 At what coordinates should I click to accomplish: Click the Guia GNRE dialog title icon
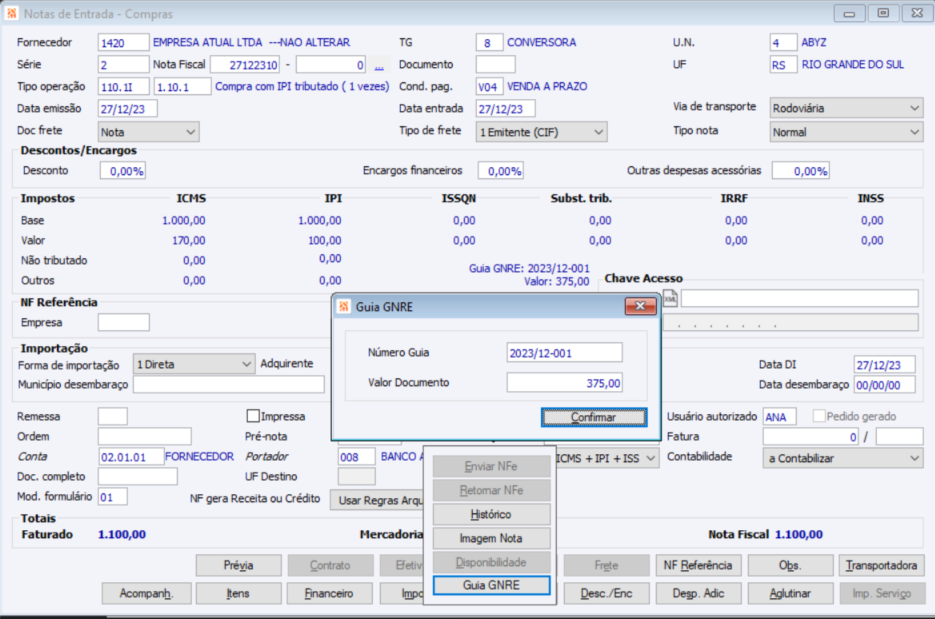(x=343, y=307)
